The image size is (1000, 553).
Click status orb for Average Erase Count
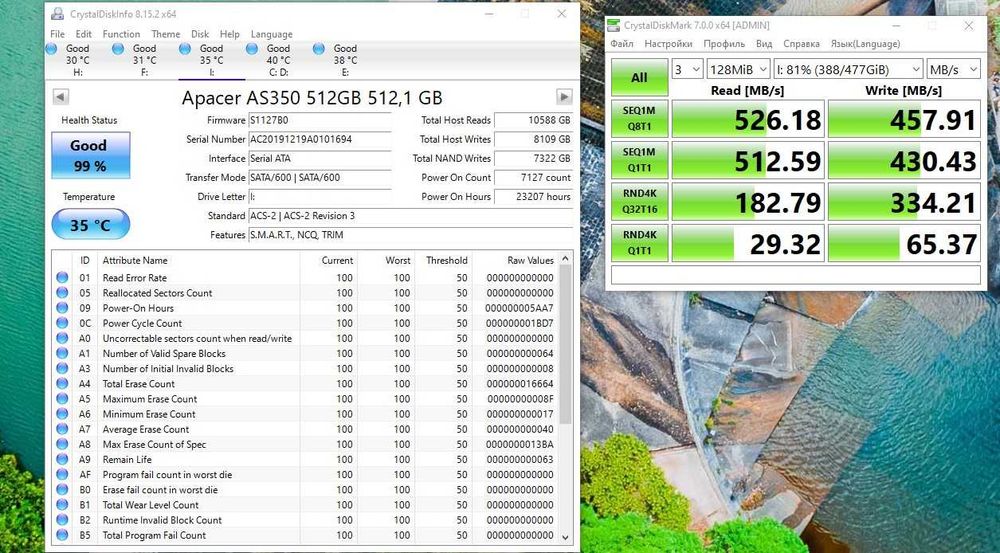point(62,429)
